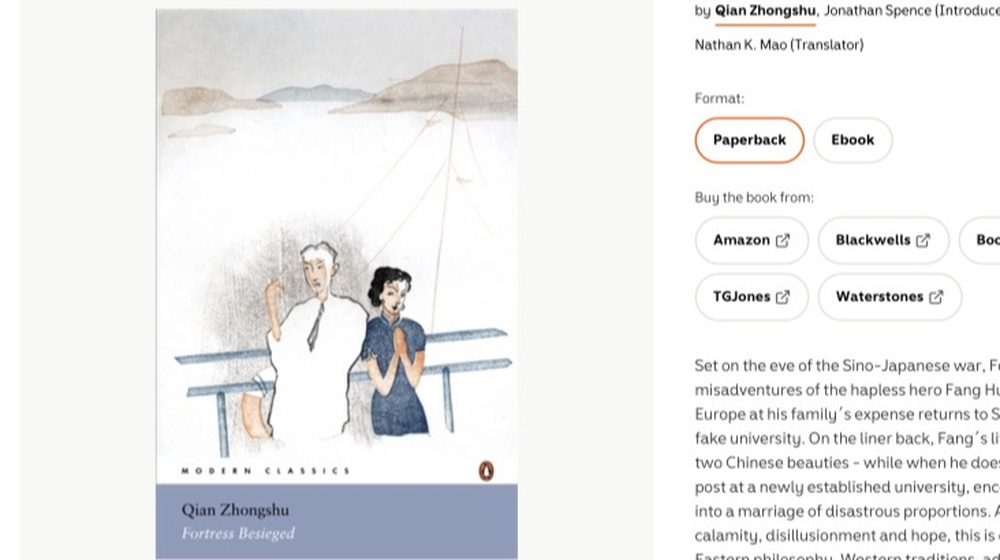Viewport: 1000px width, 560px height.
Task: Click the Penguin logo on the cover
Action: 486,471
